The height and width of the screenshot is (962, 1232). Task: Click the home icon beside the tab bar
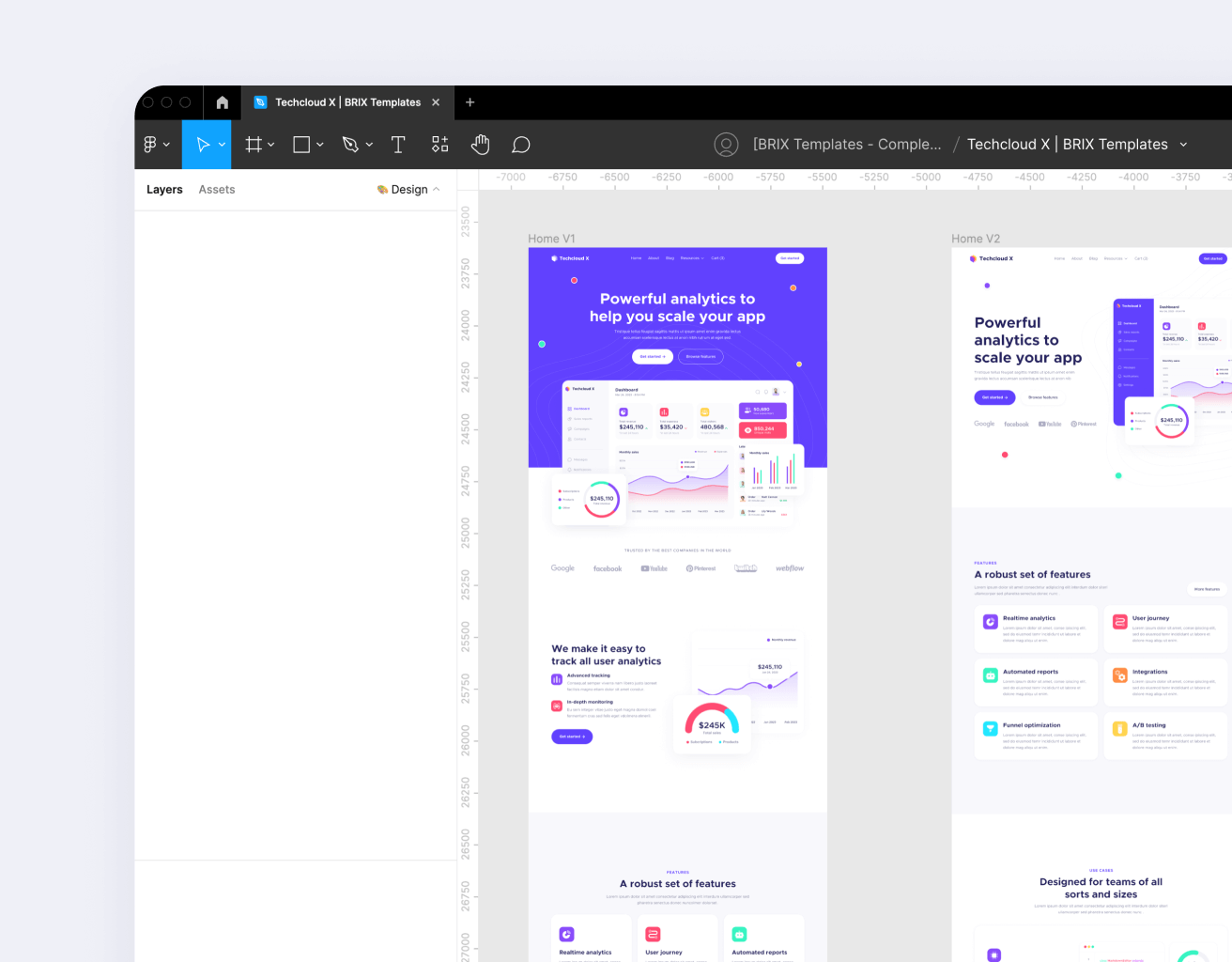click(222, 101)
